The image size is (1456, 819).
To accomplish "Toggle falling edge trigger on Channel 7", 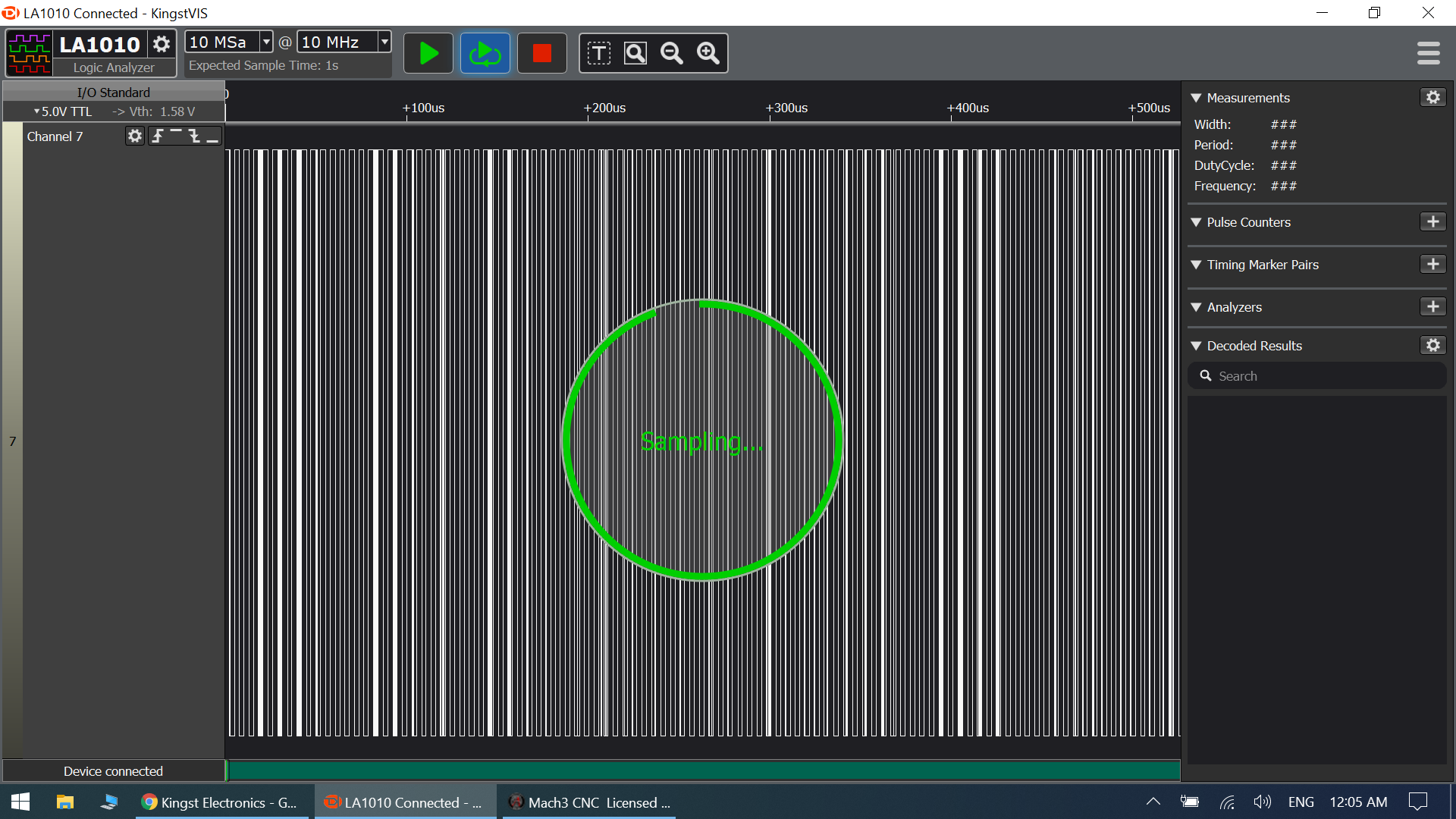I will coord(194,136).
